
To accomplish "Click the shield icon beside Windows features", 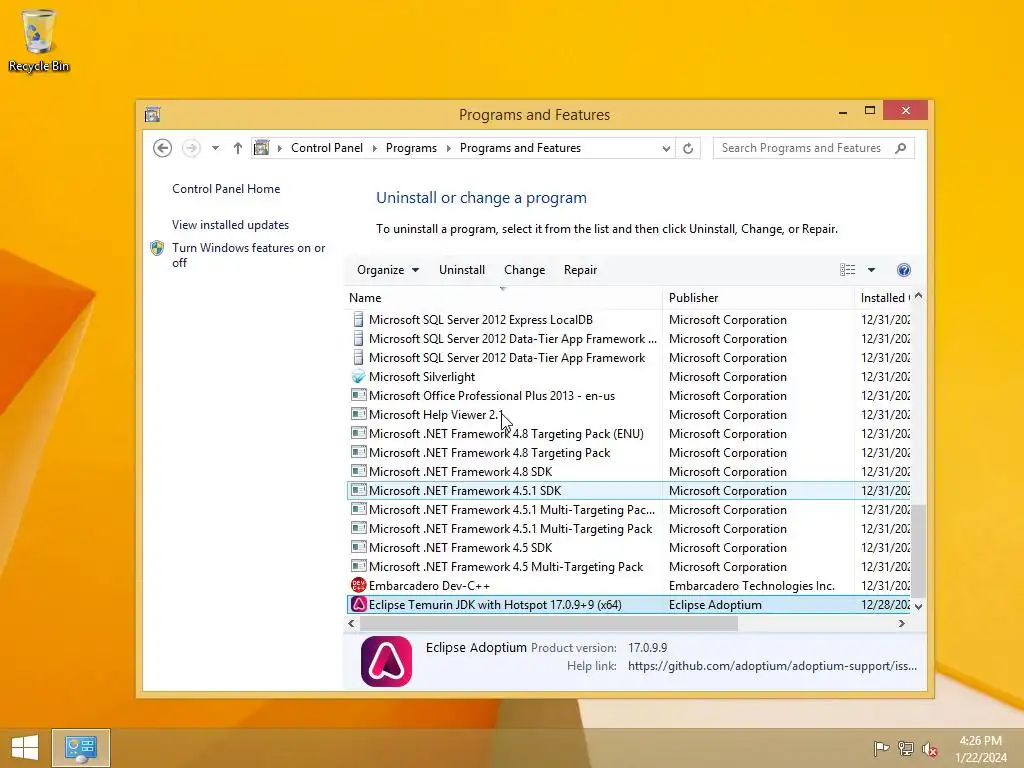I will [157, 248].
